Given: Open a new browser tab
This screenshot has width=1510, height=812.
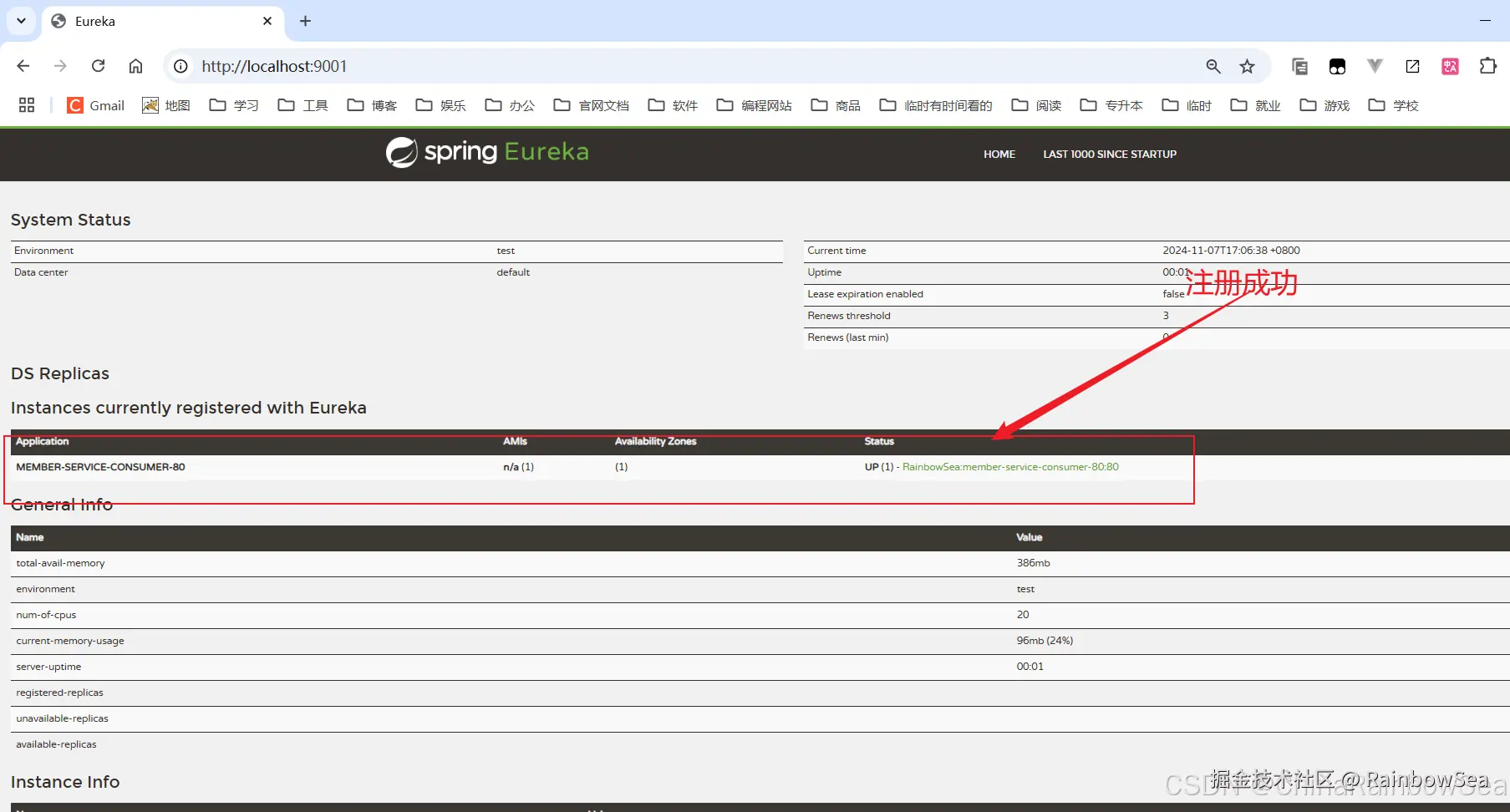Looking at the screenshot, I should pos(305,21).
